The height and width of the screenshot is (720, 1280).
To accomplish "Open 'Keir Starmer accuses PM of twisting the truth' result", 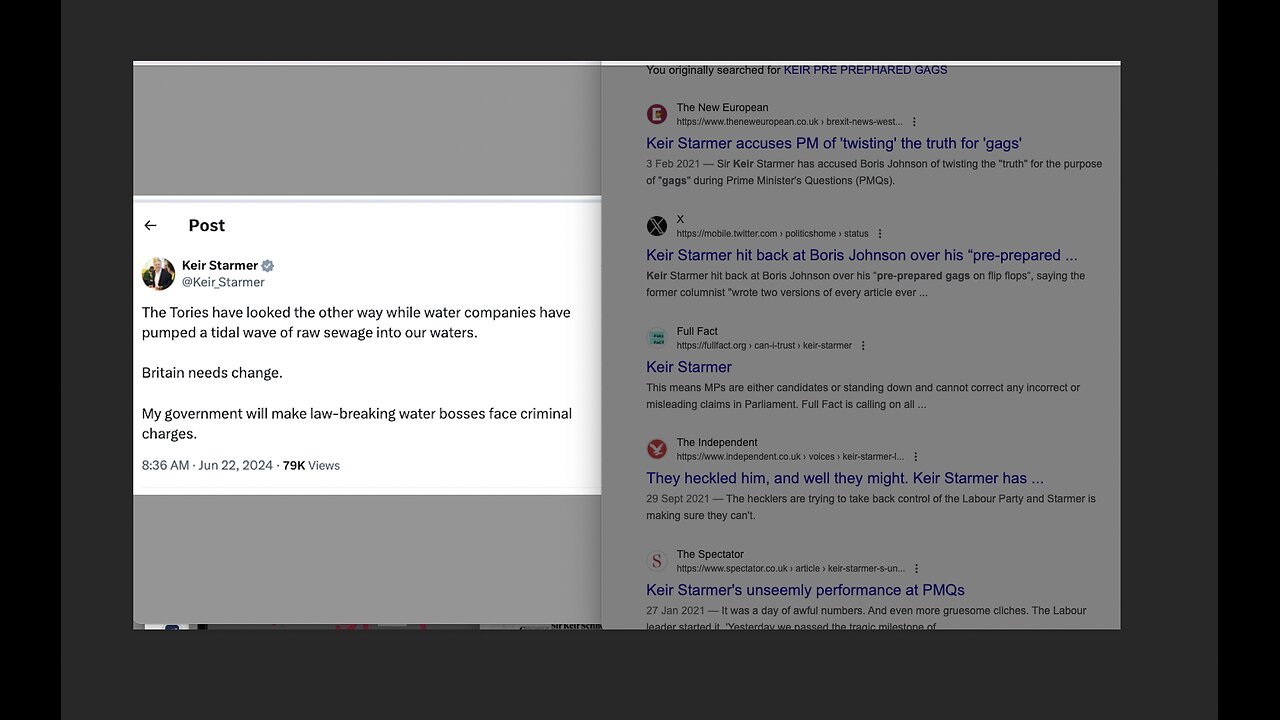I will (834, 144).
